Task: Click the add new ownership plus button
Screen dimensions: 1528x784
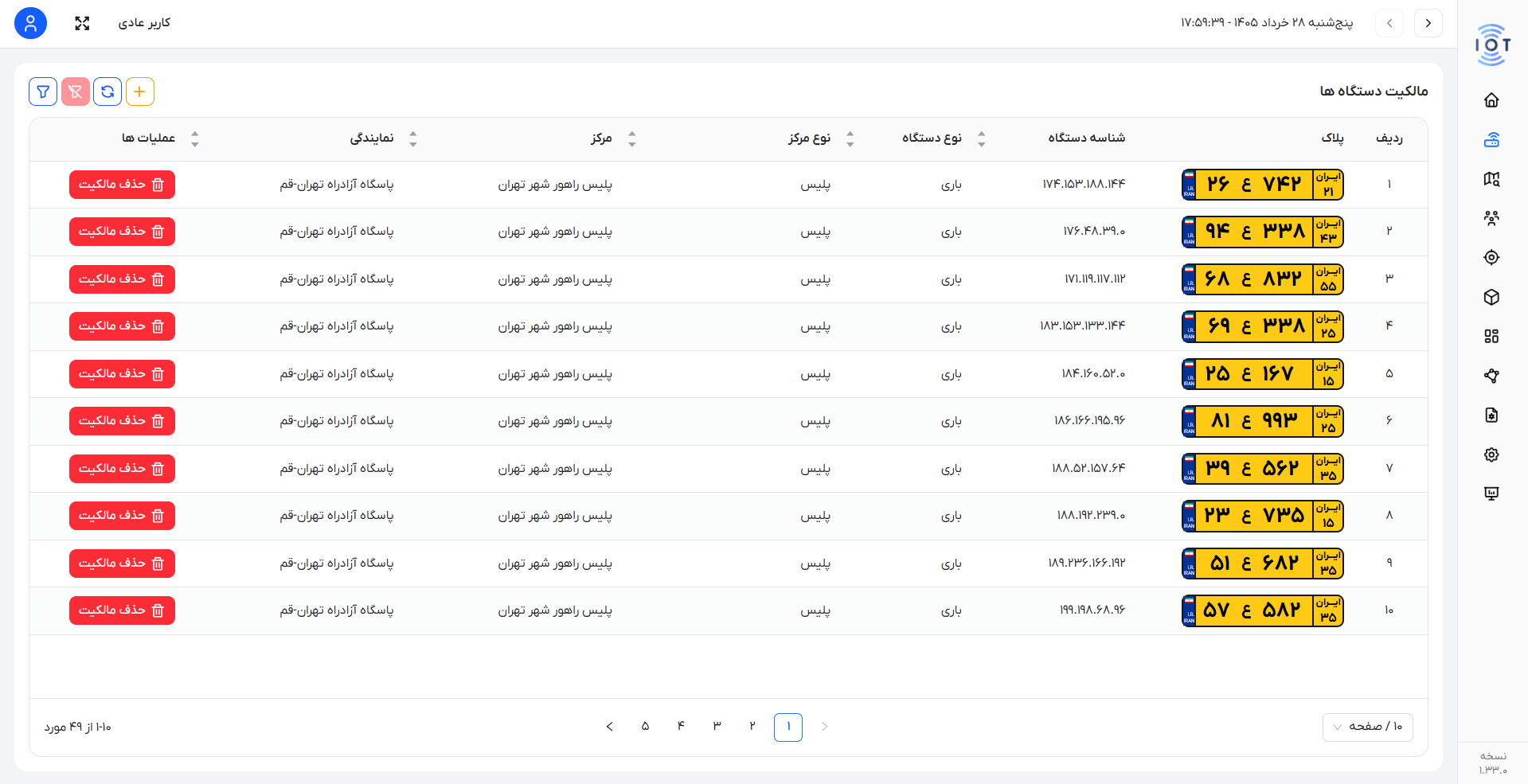Action: pos(139,92)
